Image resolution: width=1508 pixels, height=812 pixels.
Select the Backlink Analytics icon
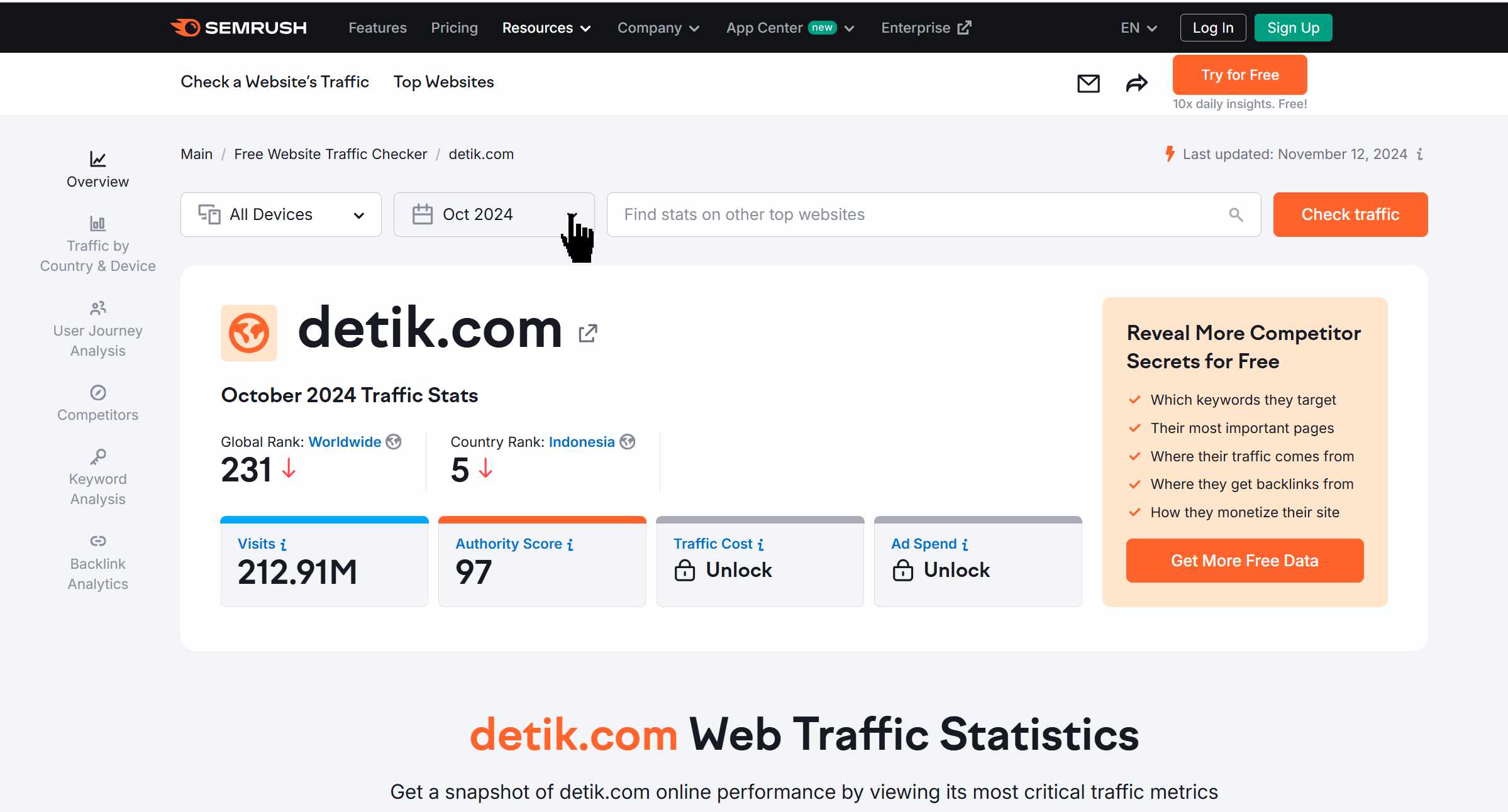click(x=97, y=542)
